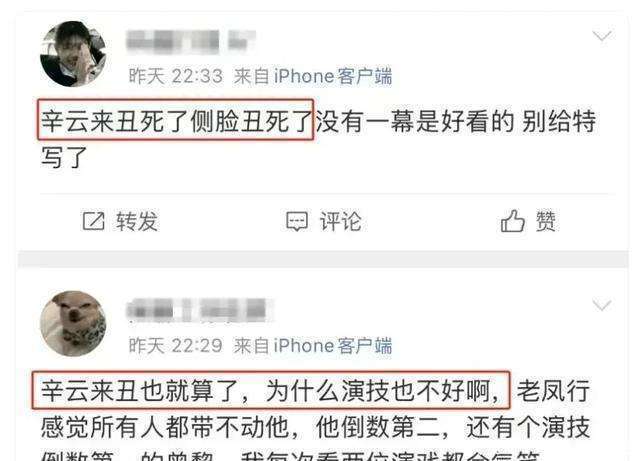Open first post text "辛云来丑死了侧脸丑死了"

[176, 121]
